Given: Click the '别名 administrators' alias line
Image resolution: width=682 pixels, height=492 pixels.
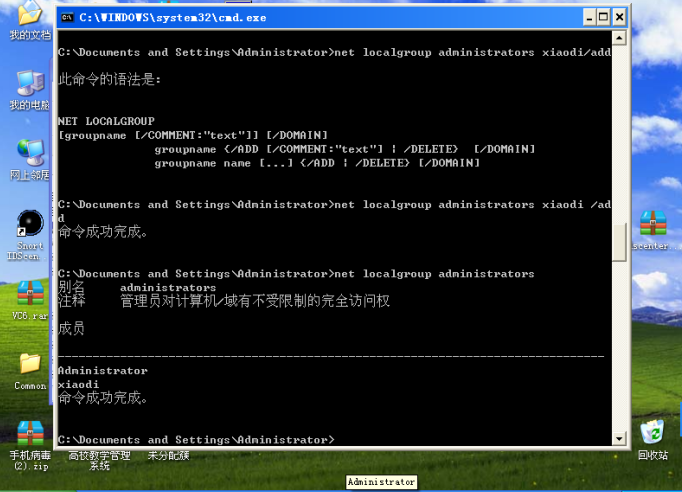Looking at the screenshot, I should (137, 287).
